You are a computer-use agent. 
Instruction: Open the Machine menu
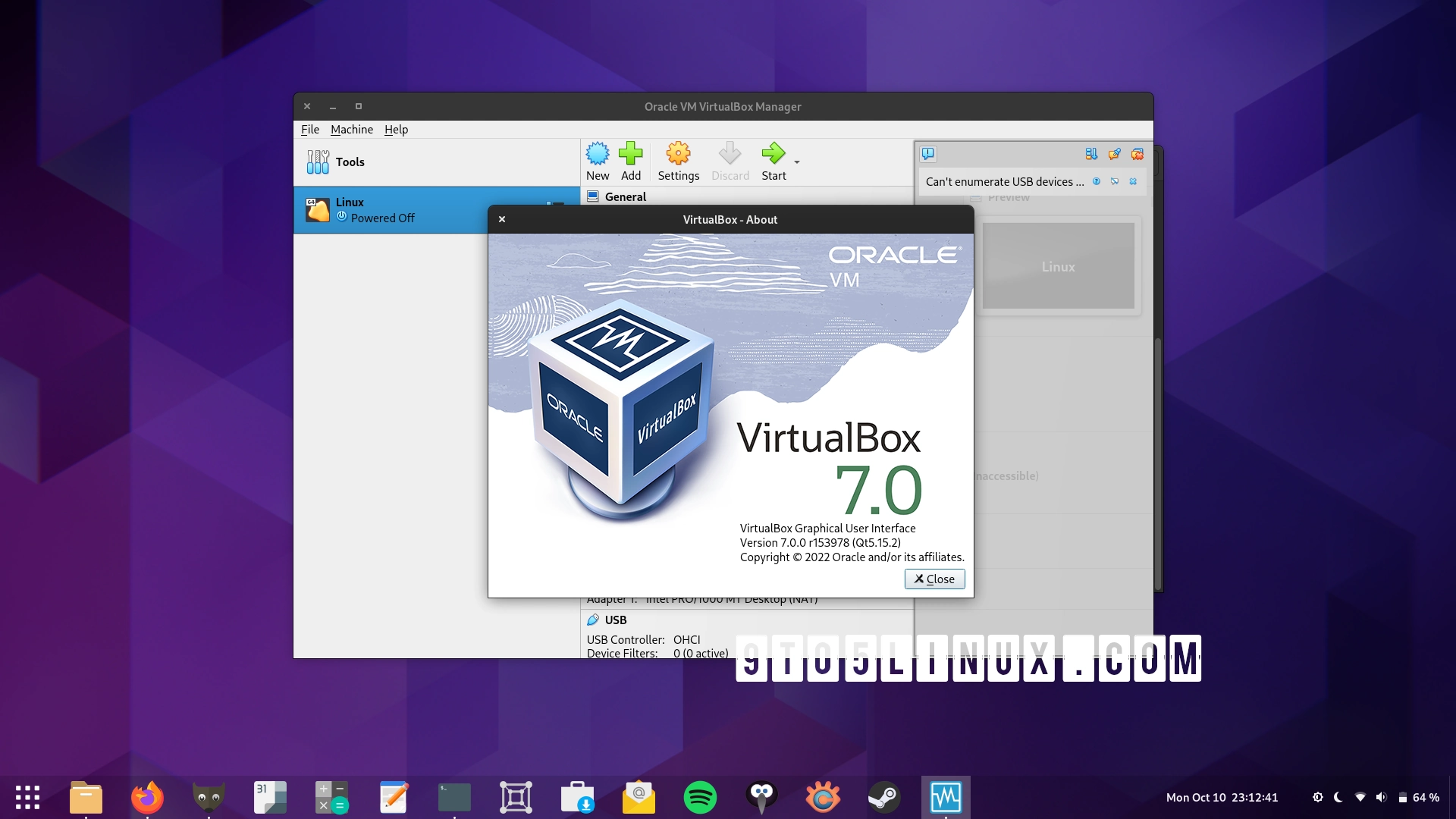tap(351, 130)
